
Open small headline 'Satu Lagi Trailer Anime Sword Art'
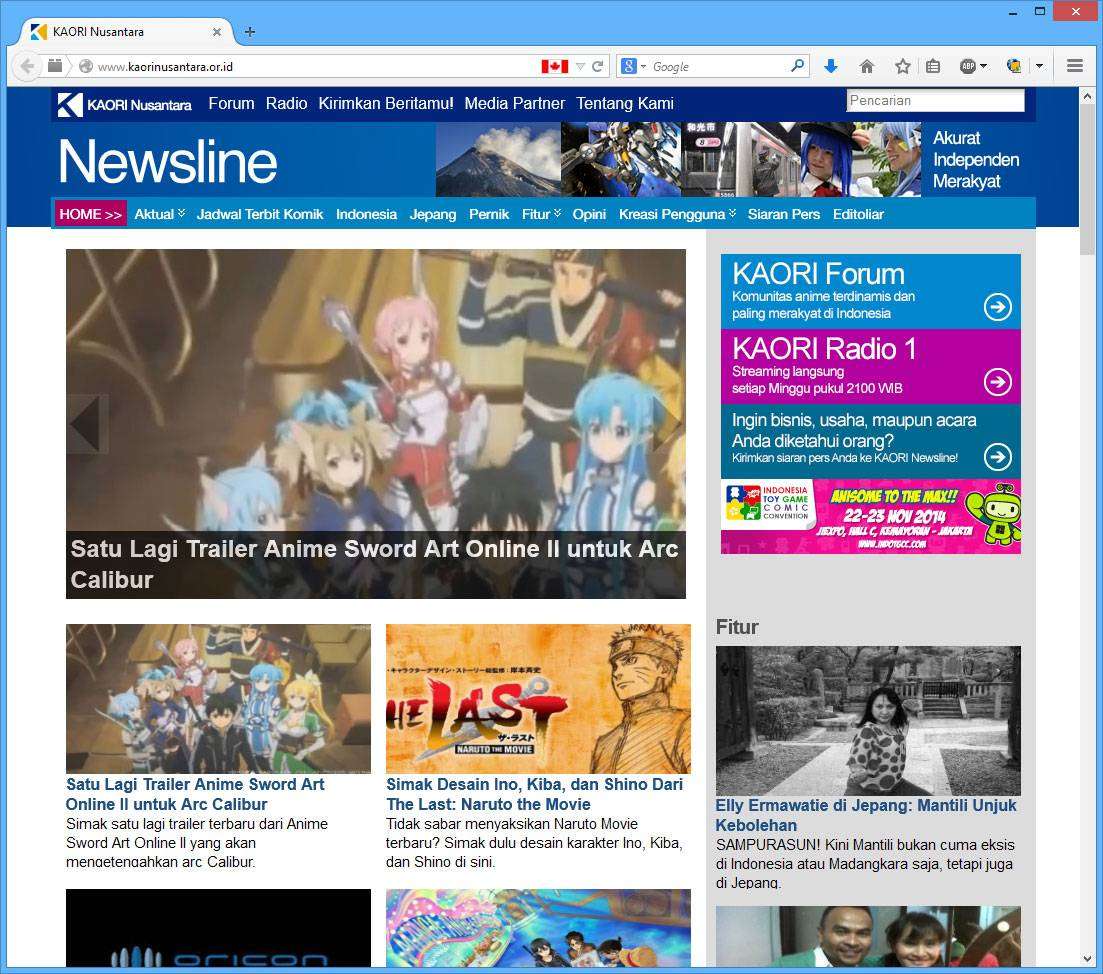pyautogui.click(x=195, y=794)
